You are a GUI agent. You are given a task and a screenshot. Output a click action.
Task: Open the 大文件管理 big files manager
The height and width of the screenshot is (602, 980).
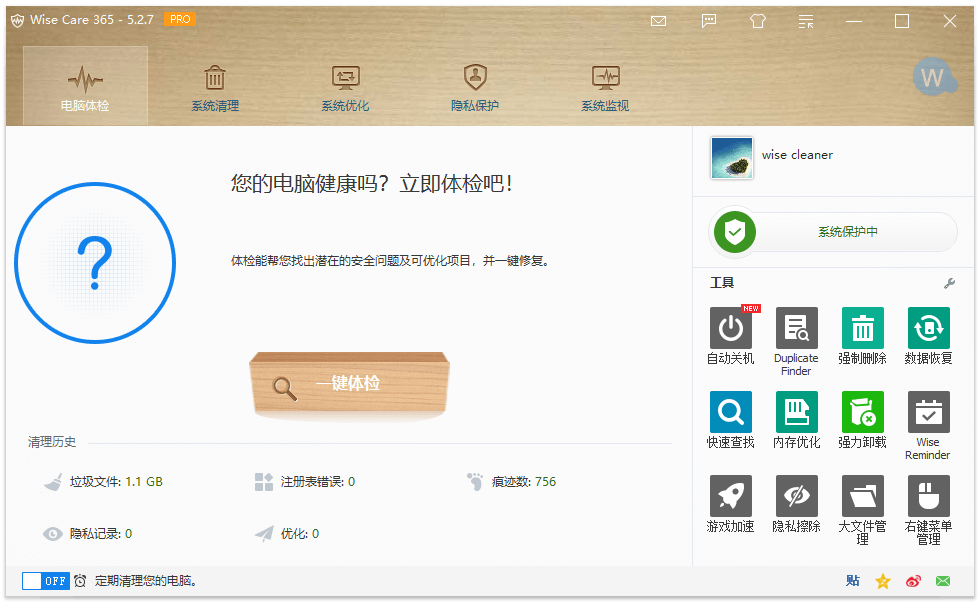pos(862,496)
